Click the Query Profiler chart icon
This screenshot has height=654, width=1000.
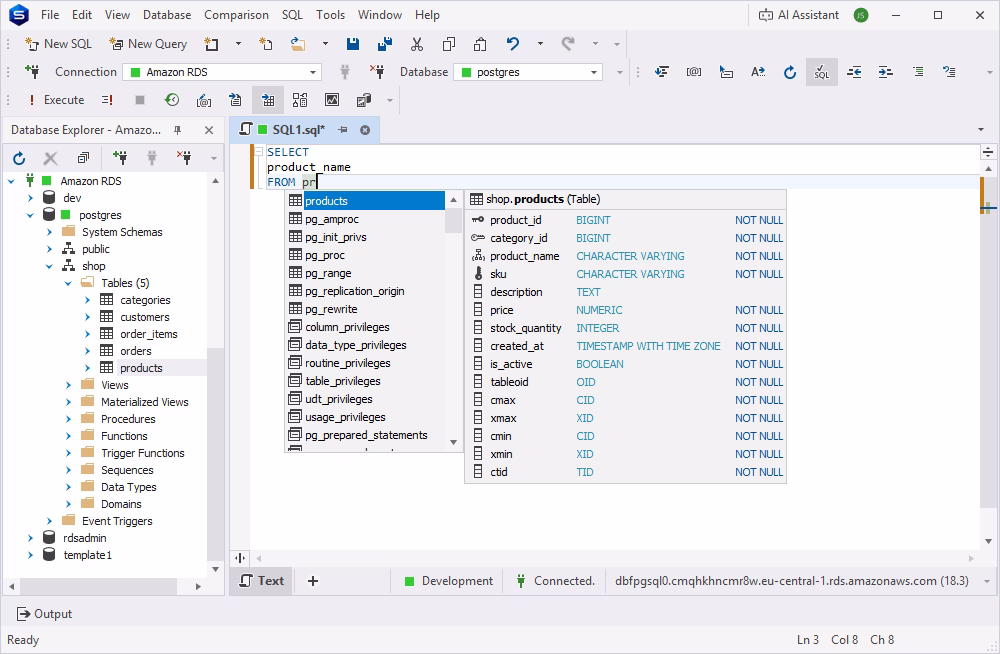332,100
